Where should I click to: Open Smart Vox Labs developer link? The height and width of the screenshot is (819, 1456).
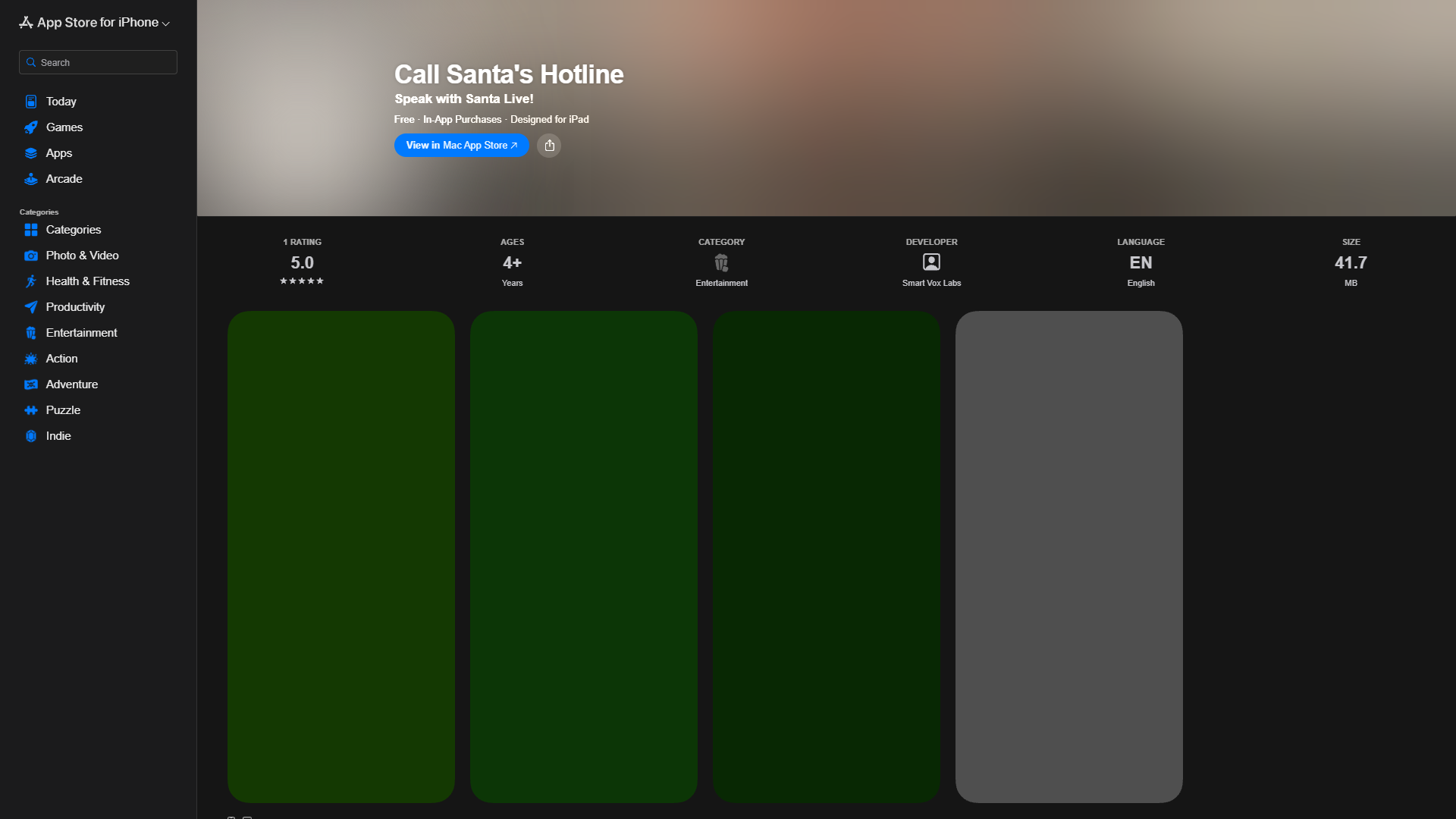pos(931,283)
